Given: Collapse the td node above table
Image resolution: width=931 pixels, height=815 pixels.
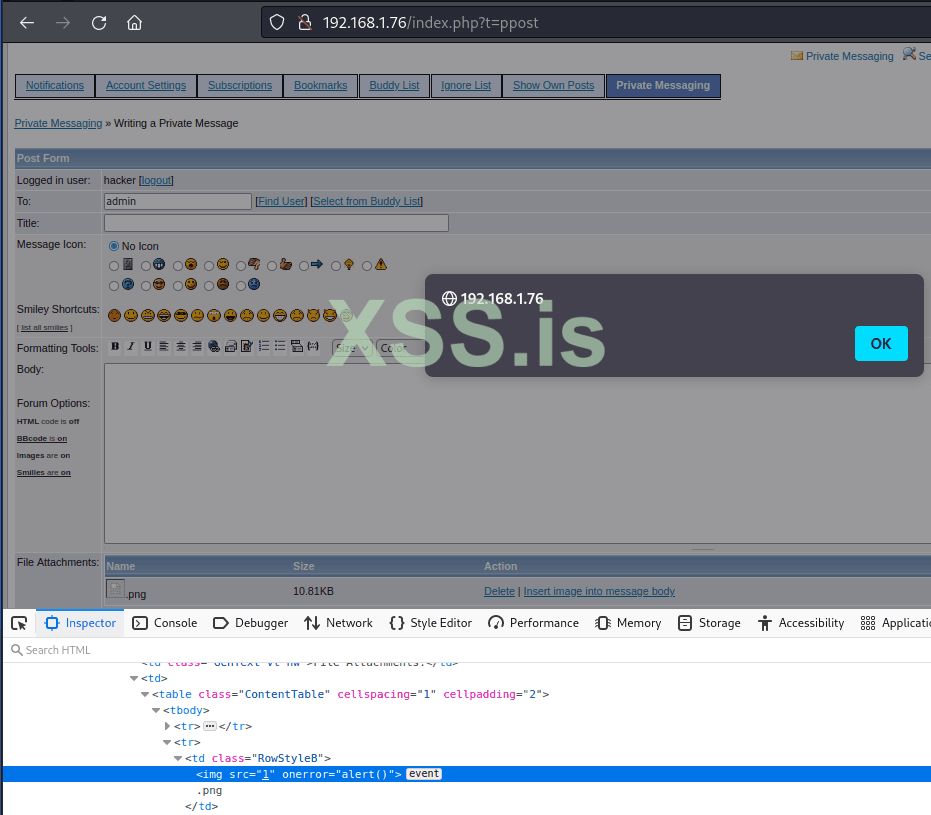Looking at the screenshot, I should [x=134, y=678].
